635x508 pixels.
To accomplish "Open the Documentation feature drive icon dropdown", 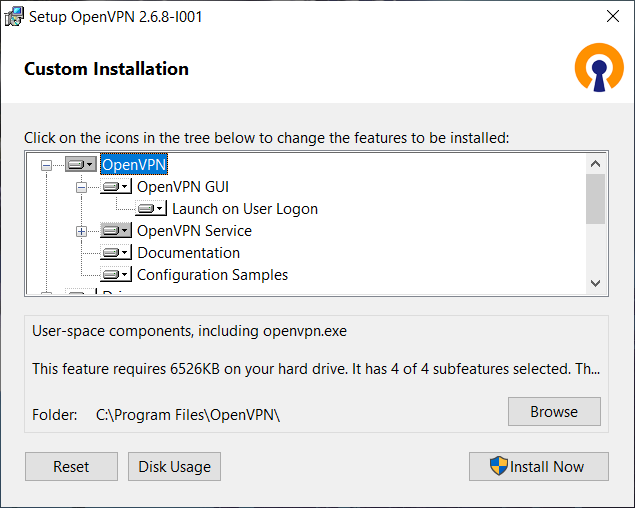I will 116,252.
